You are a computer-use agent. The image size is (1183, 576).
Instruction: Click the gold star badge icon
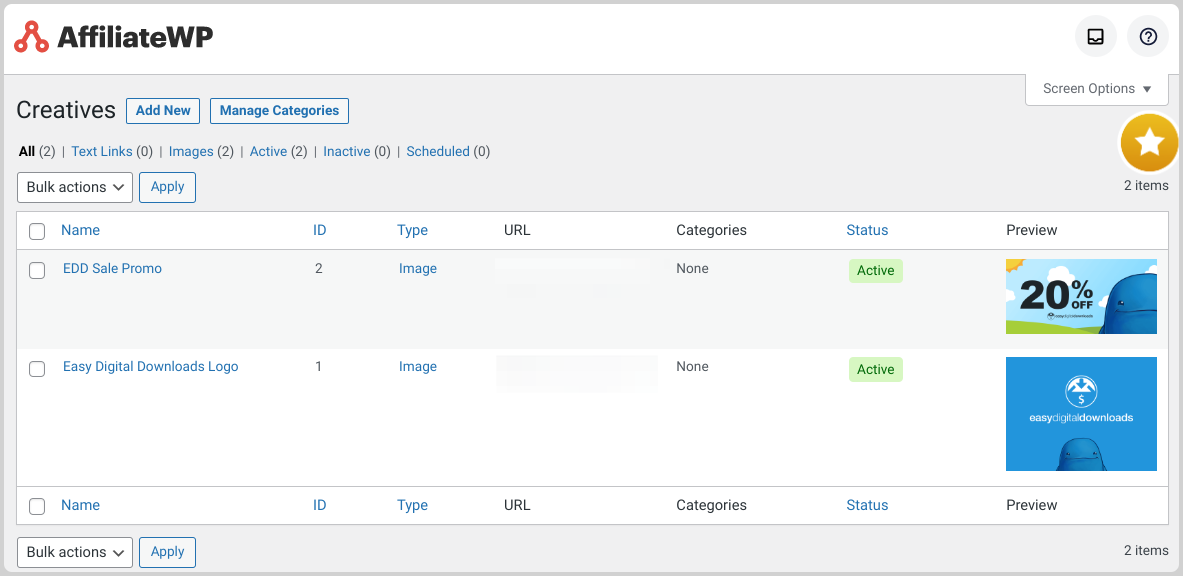point(1149,142)
